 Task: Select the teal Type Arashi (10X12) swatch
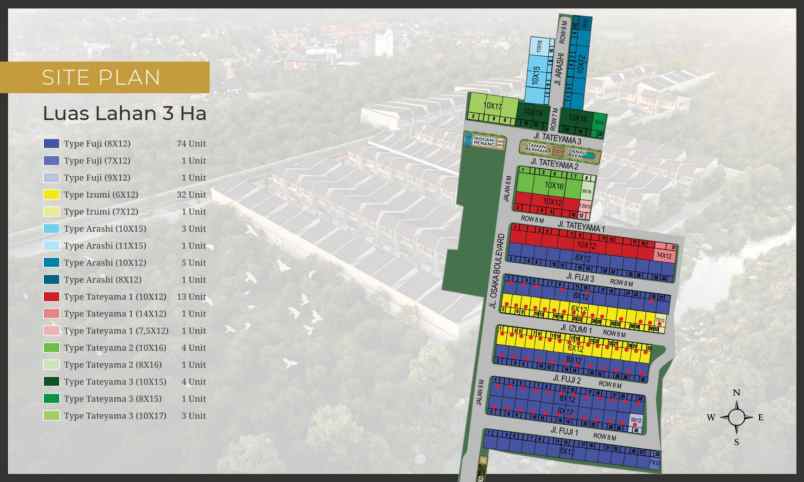51,262
